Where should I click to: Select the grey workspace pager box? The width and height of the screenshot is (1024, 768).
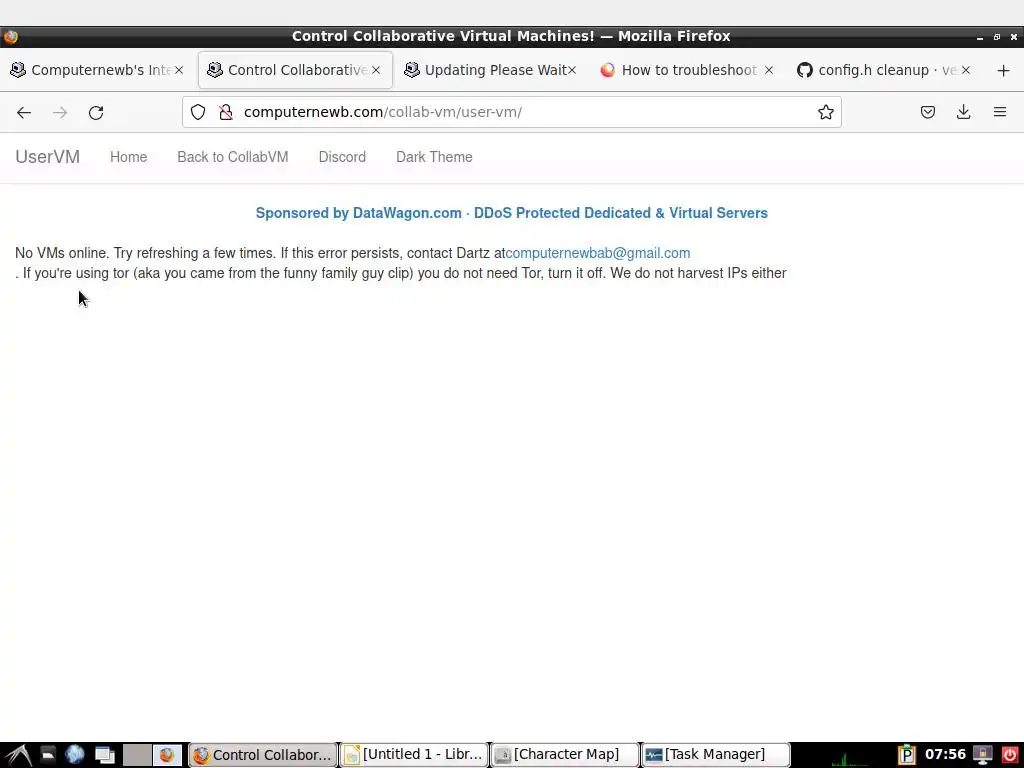click(x=137, y=755)
